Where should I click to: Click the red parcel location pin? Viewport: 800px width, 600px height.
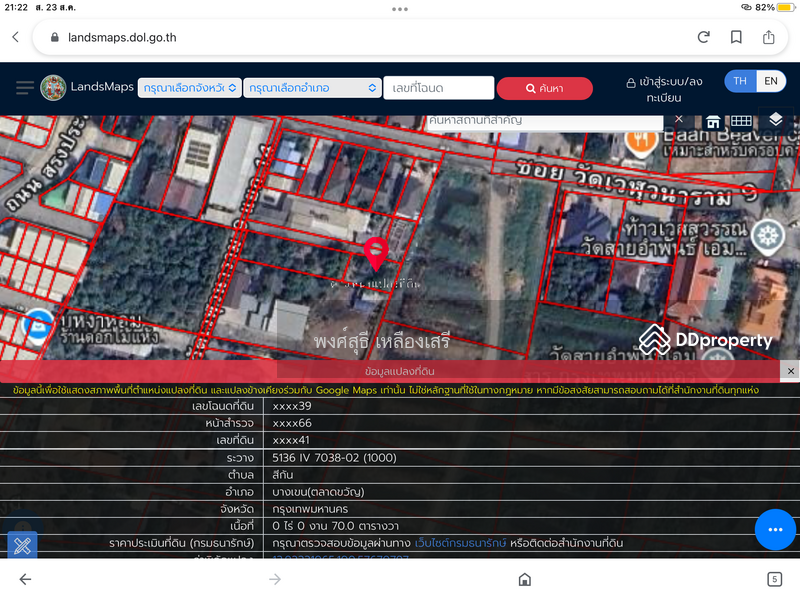coord(376,254)
